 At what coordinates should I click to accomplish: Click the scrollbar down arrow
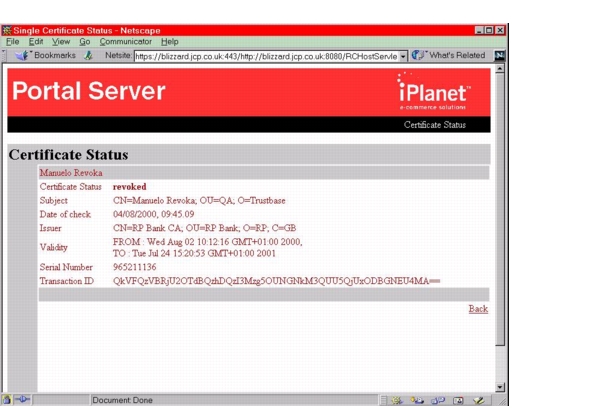[500, 387]
